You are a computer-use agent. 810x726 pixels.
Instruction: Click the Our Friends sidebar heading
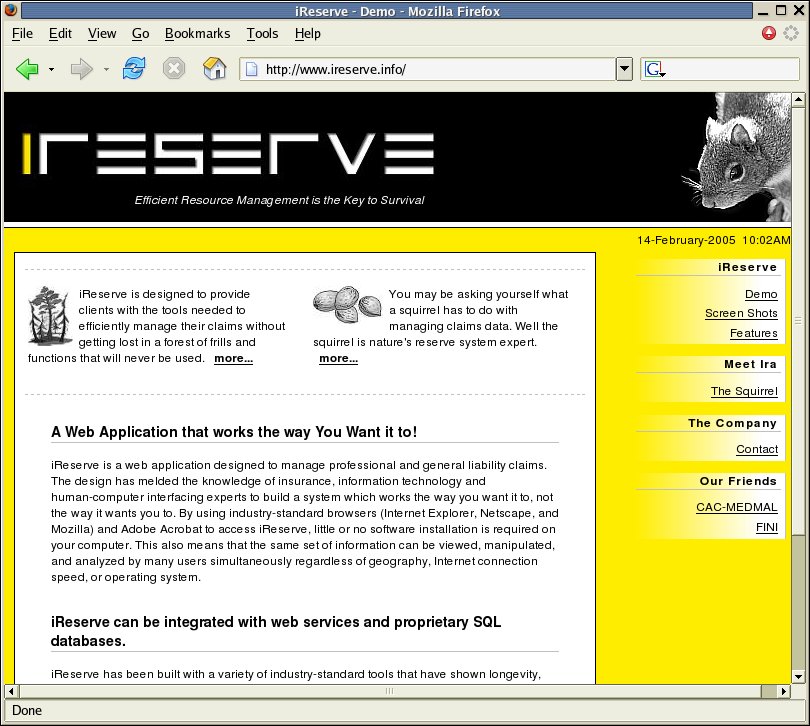click(x=738, y=481)
